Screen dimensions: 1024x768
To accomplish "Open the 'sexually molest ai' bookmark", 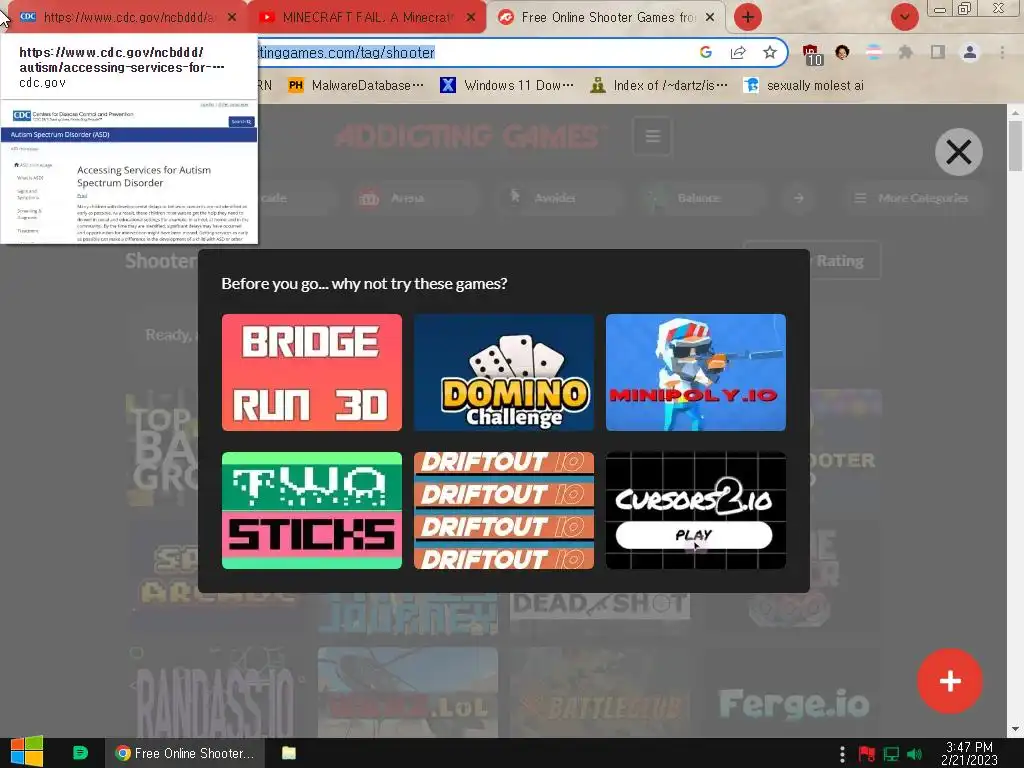I will pos(805,86).
